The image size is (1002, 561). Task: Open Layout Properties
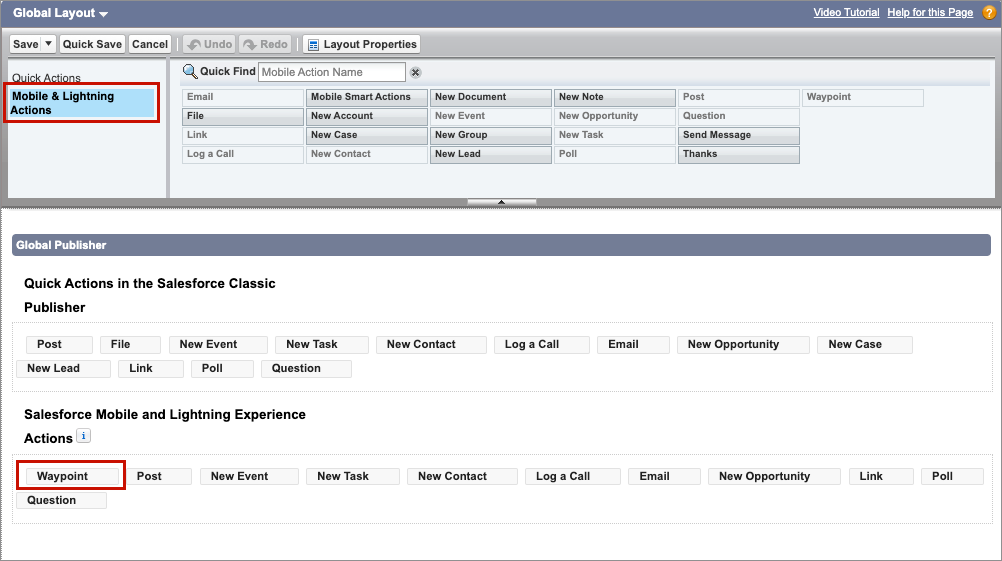[x=362, y=44]
